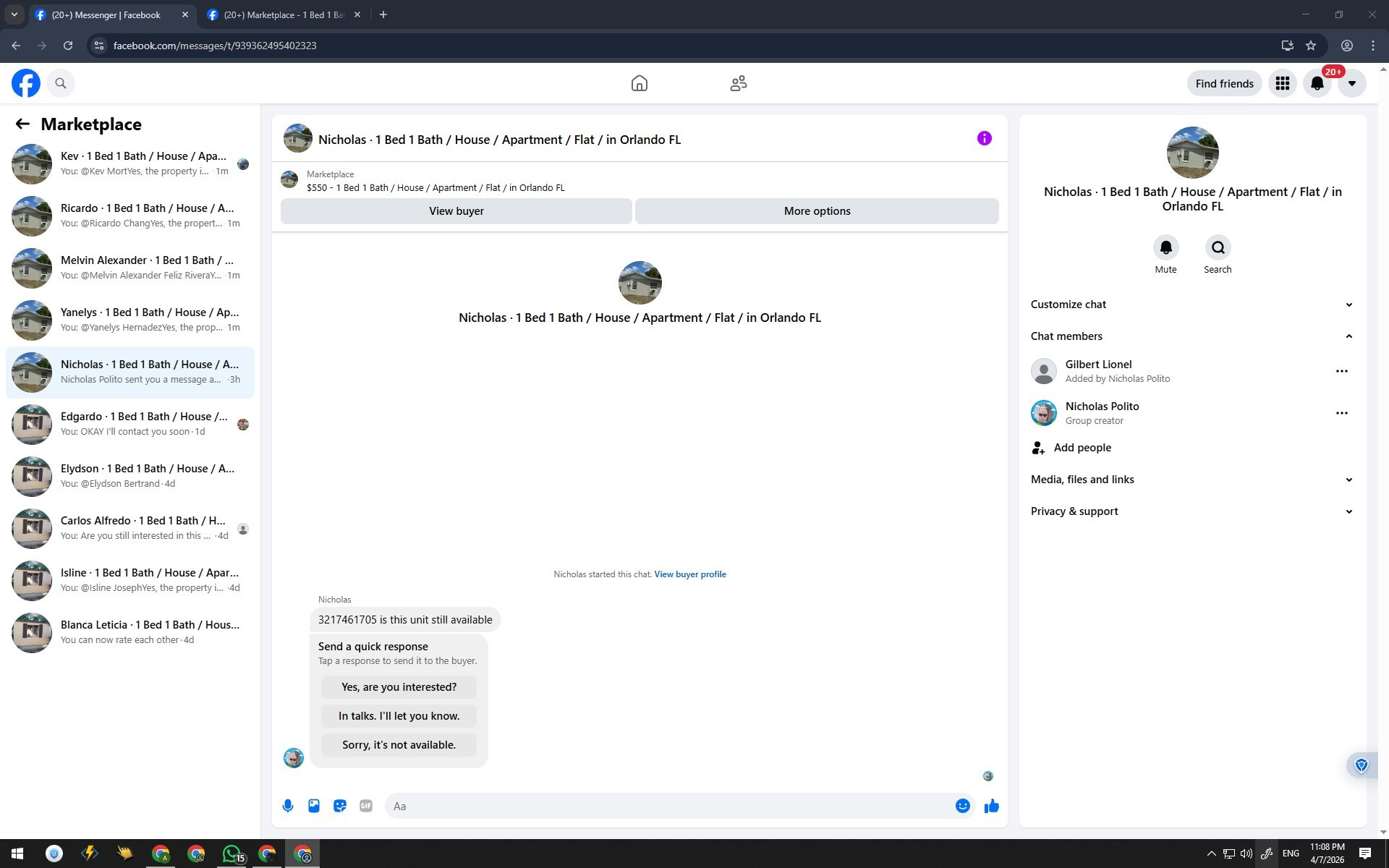Open the taskbar volume icon
Viewport: 1389px width, 868px height.
[x=1246, y=854]
